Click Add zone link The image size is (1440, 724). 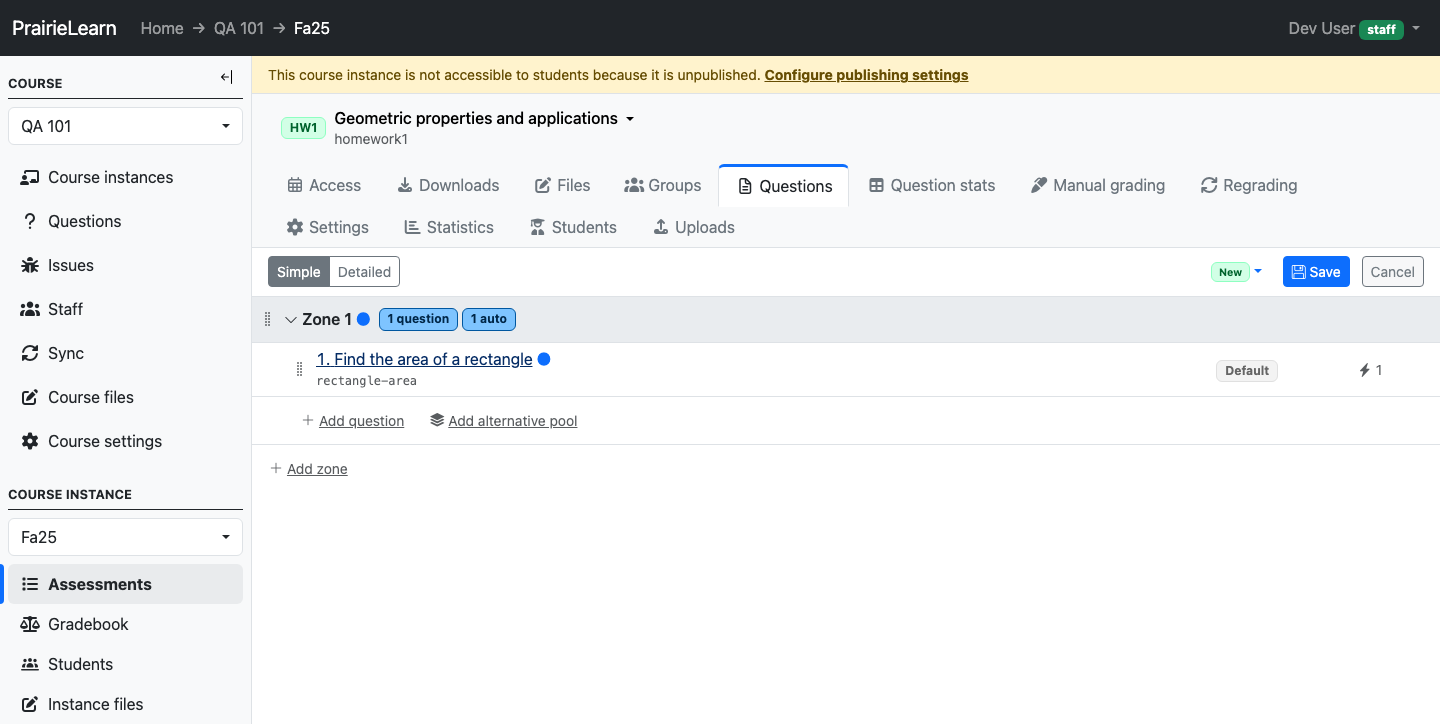(x=317, y=469)
